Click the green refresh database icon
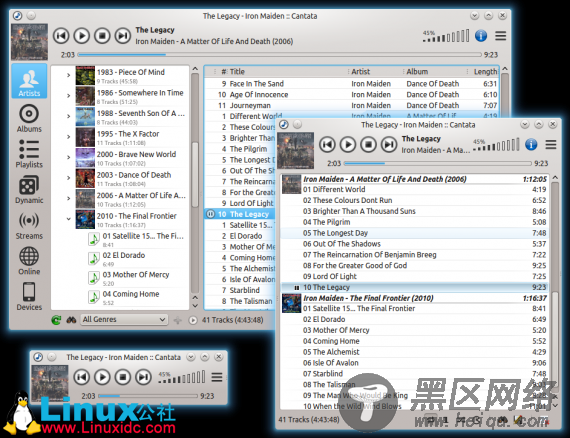This screenshot has width=570, height=438. coord(56,320)
